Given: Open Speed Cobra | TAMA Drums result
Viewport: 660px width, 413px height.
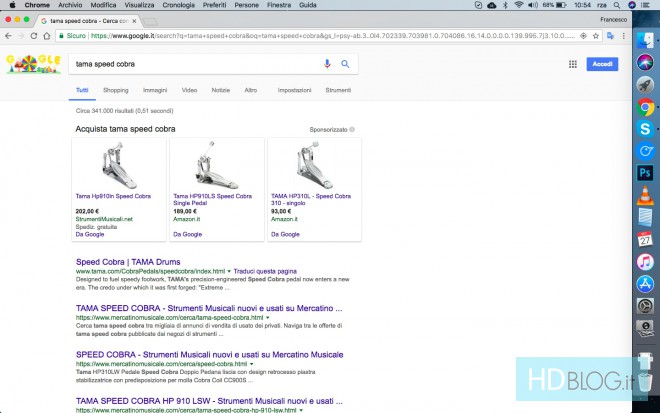Looking at the screenshot, I should [x=128, y=262].
